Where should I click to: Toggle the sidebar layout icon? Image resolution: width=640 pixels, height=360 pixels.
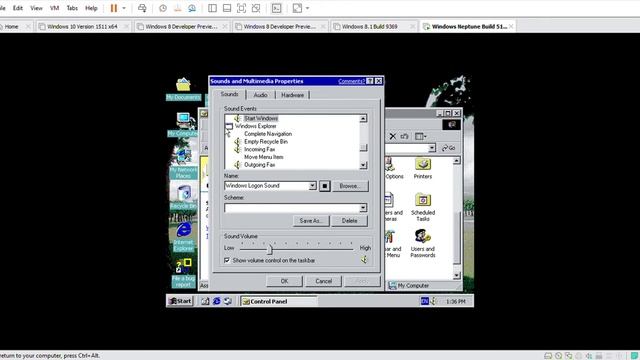tap(212, 8)
